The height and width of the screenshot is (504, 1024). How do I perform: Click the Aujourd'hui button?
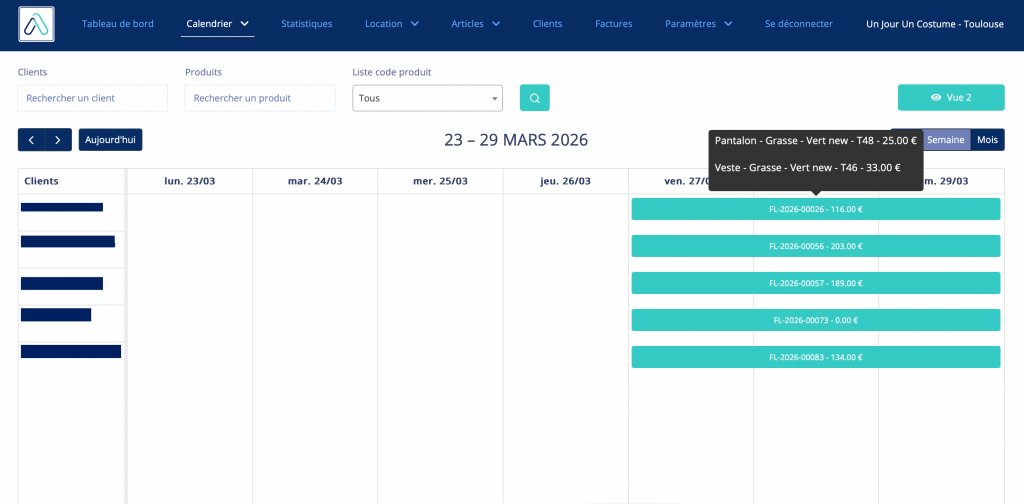[x=110, y=140]
